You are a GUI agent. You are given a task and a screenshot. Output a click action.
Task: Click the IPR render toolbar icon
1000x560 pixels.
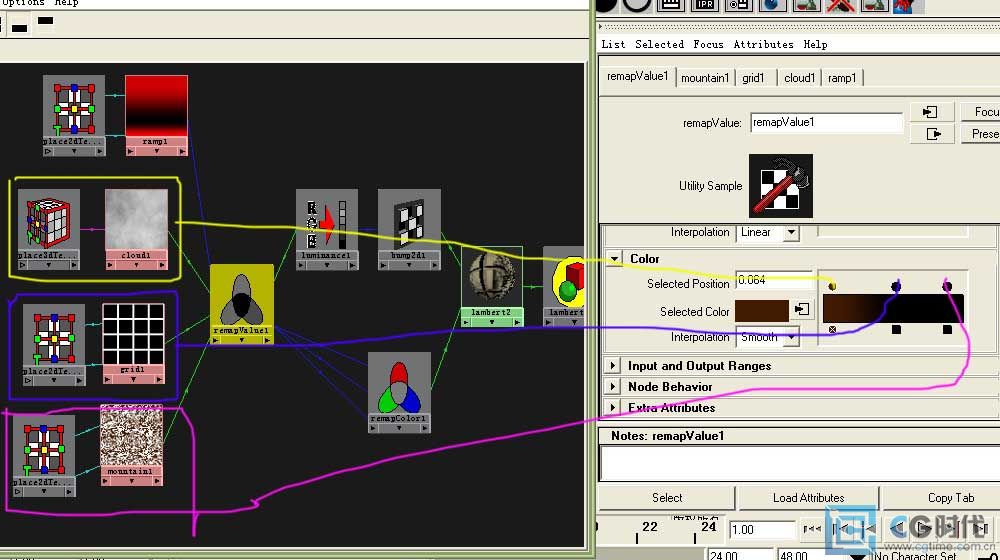(704, 4)
